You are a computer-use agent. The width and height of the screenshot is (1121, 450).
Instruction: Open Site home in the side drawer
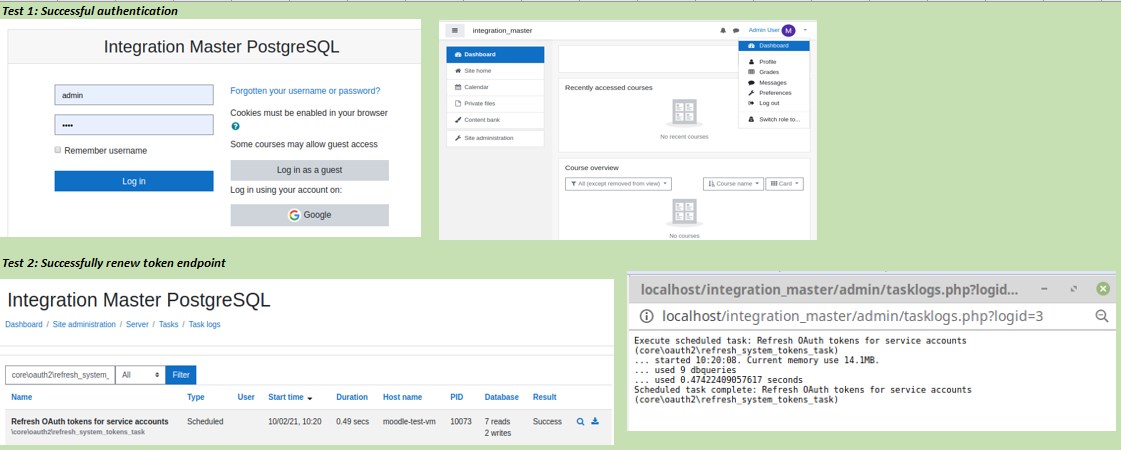tap(495, 71)
